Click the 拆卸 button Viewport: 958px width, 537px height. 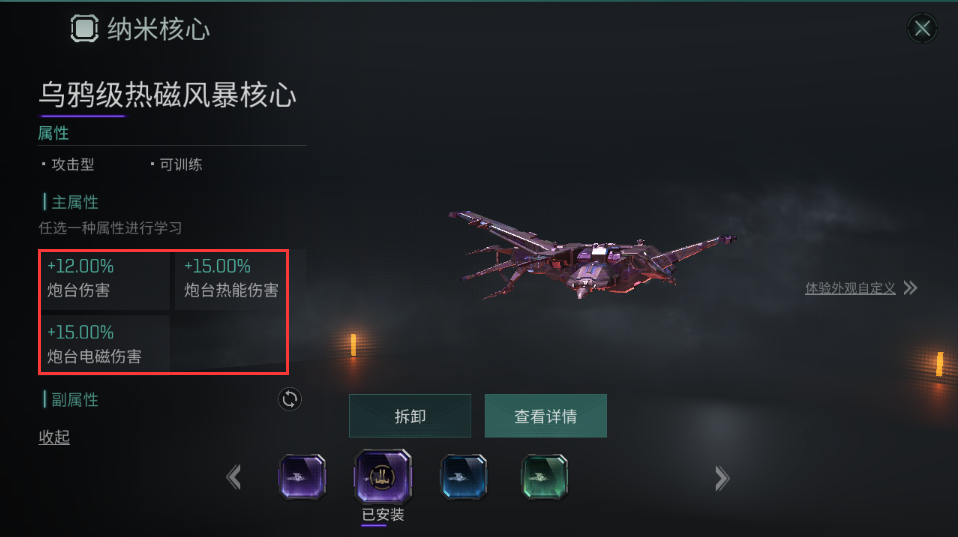point(410,416)
